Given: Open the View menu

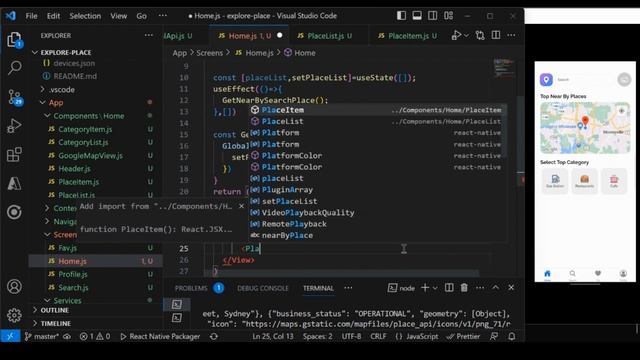Looking at the screenshot, I should [118, 16].
